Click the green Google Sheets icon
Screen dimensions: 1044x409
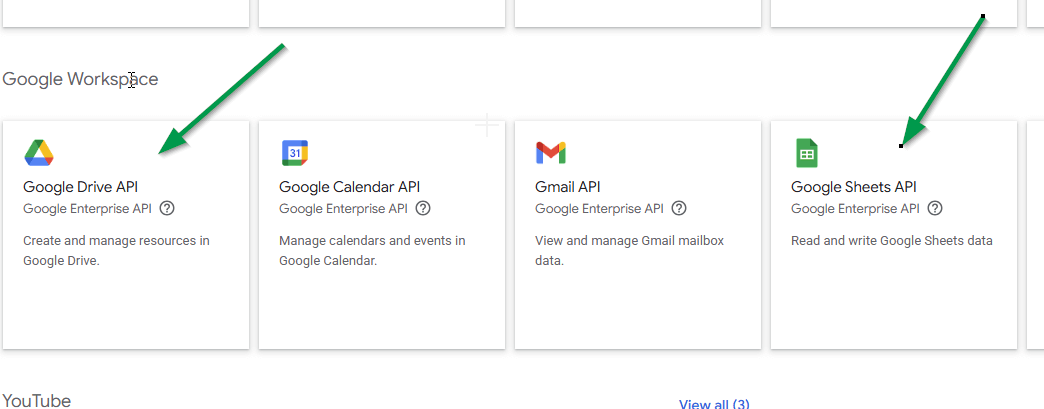click(806, 153)
